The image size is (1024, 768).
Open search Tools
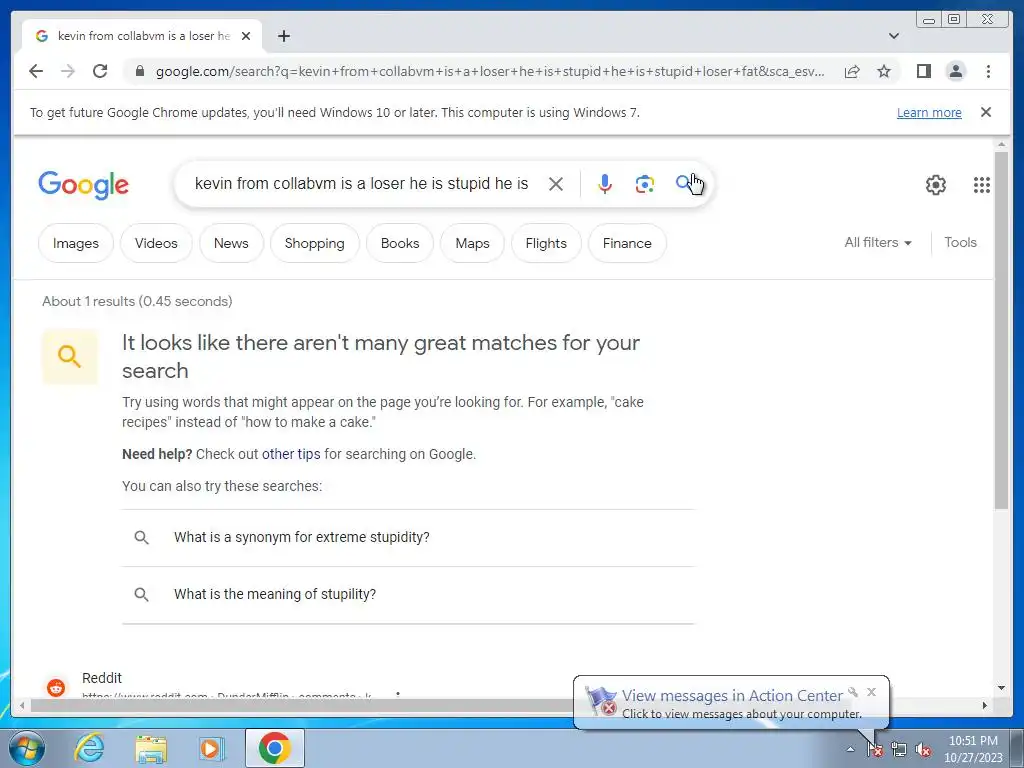coord(960,242)
